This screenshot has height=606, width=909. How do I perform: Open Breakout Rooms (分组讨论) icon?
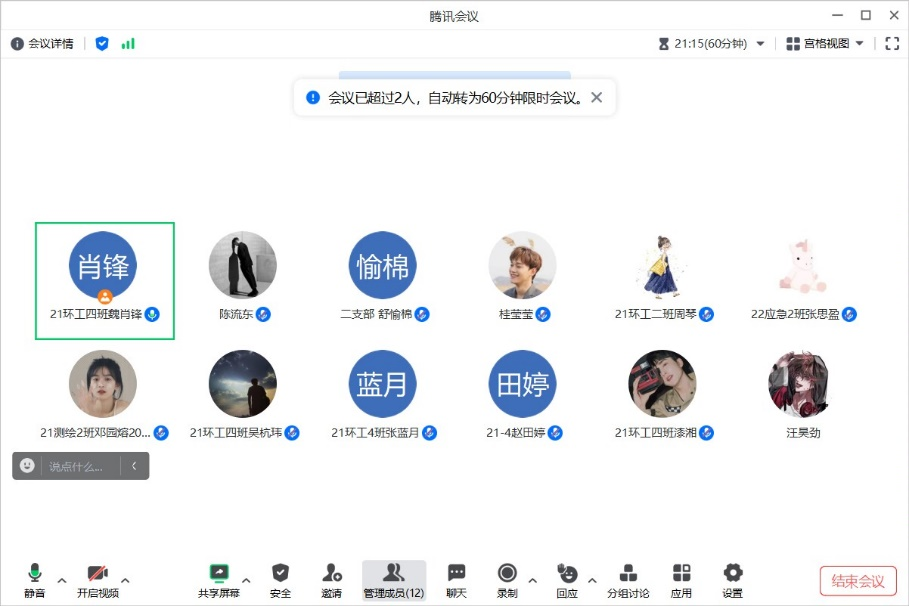click(x=628, y=574)
